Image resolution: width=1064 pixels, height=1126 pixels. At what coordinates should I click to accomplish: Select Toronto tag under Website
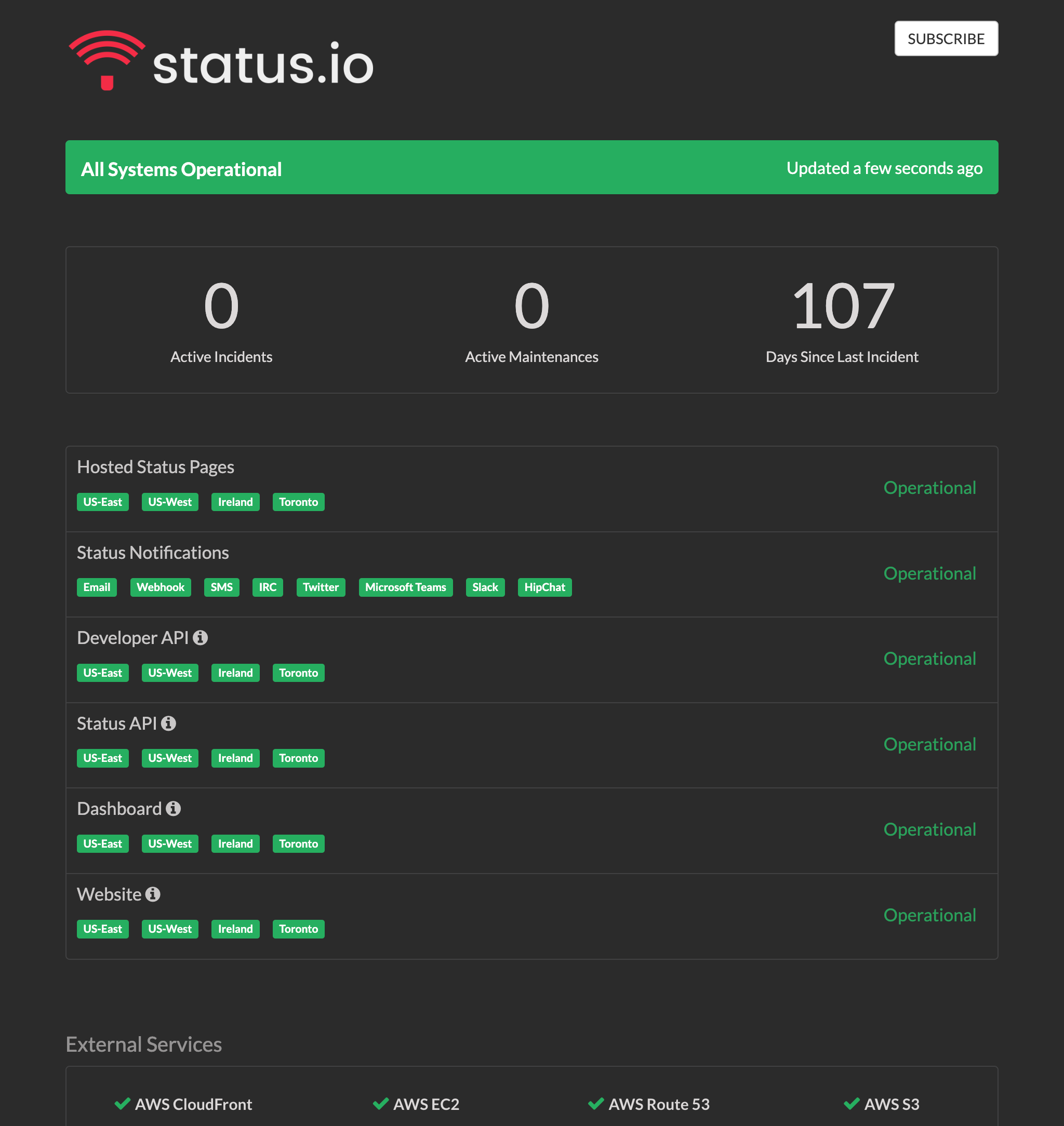point(298,929)
